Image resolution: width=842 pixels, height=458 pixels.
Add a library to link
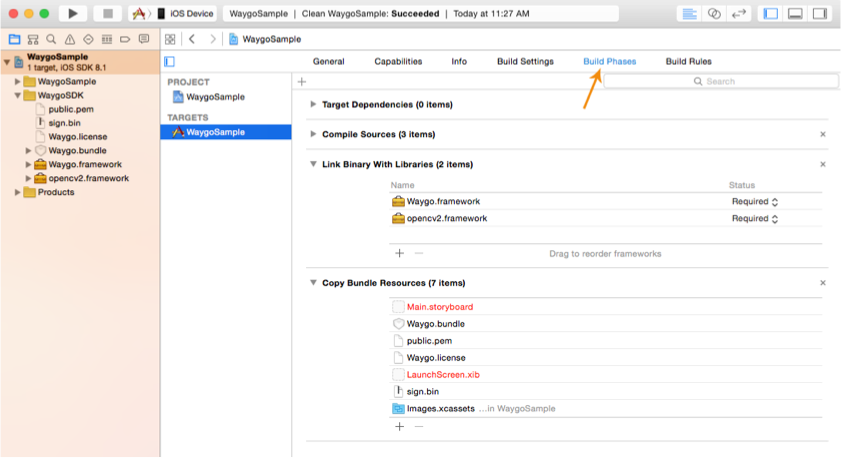coord(400,253)
